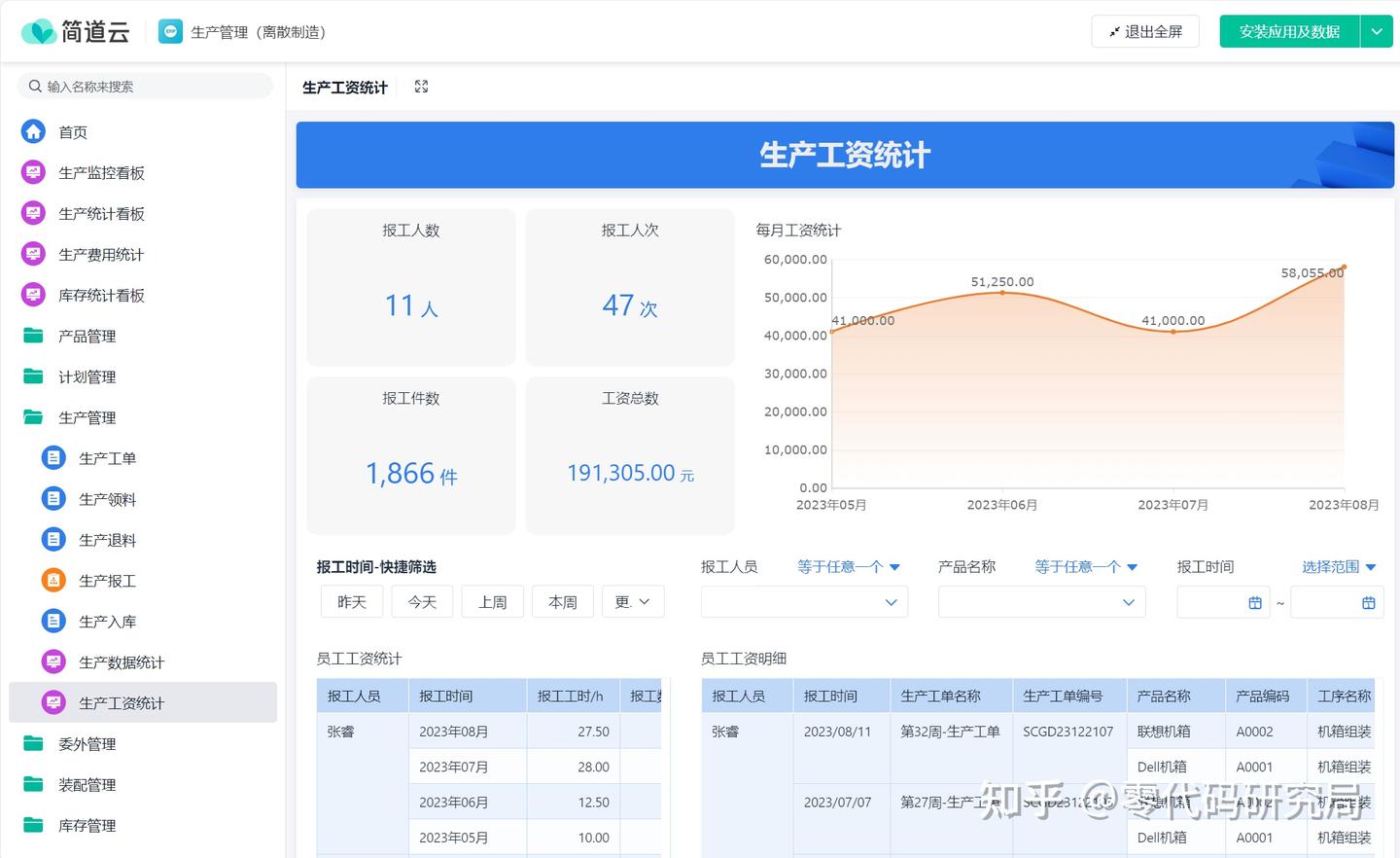Click the 简道云 logo
Viewport: 1400px width, 858px height.
point(75,32)
